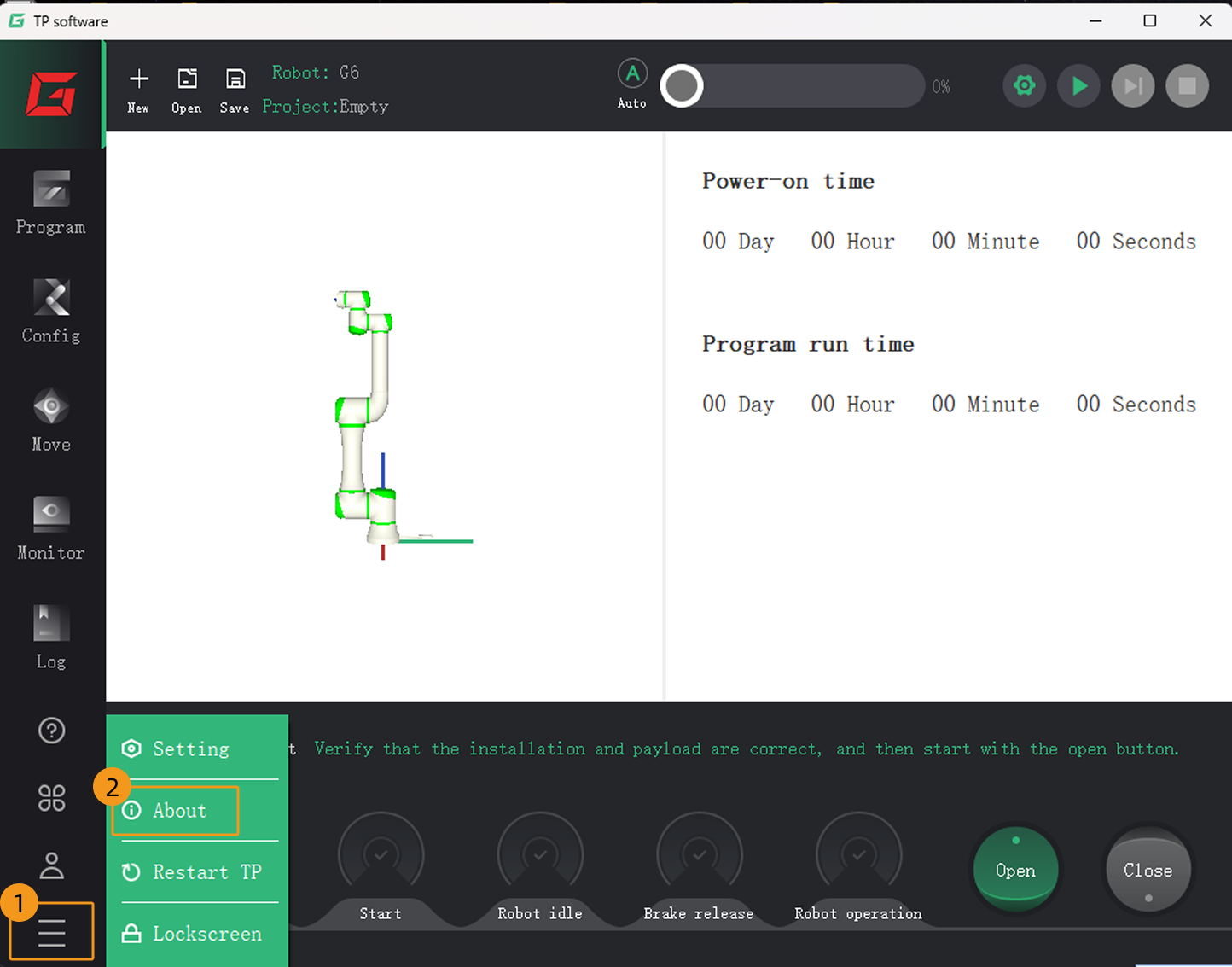Click the 'Project:Empty' text
This screenshot has width=1232, height=967.
[325, 107]
